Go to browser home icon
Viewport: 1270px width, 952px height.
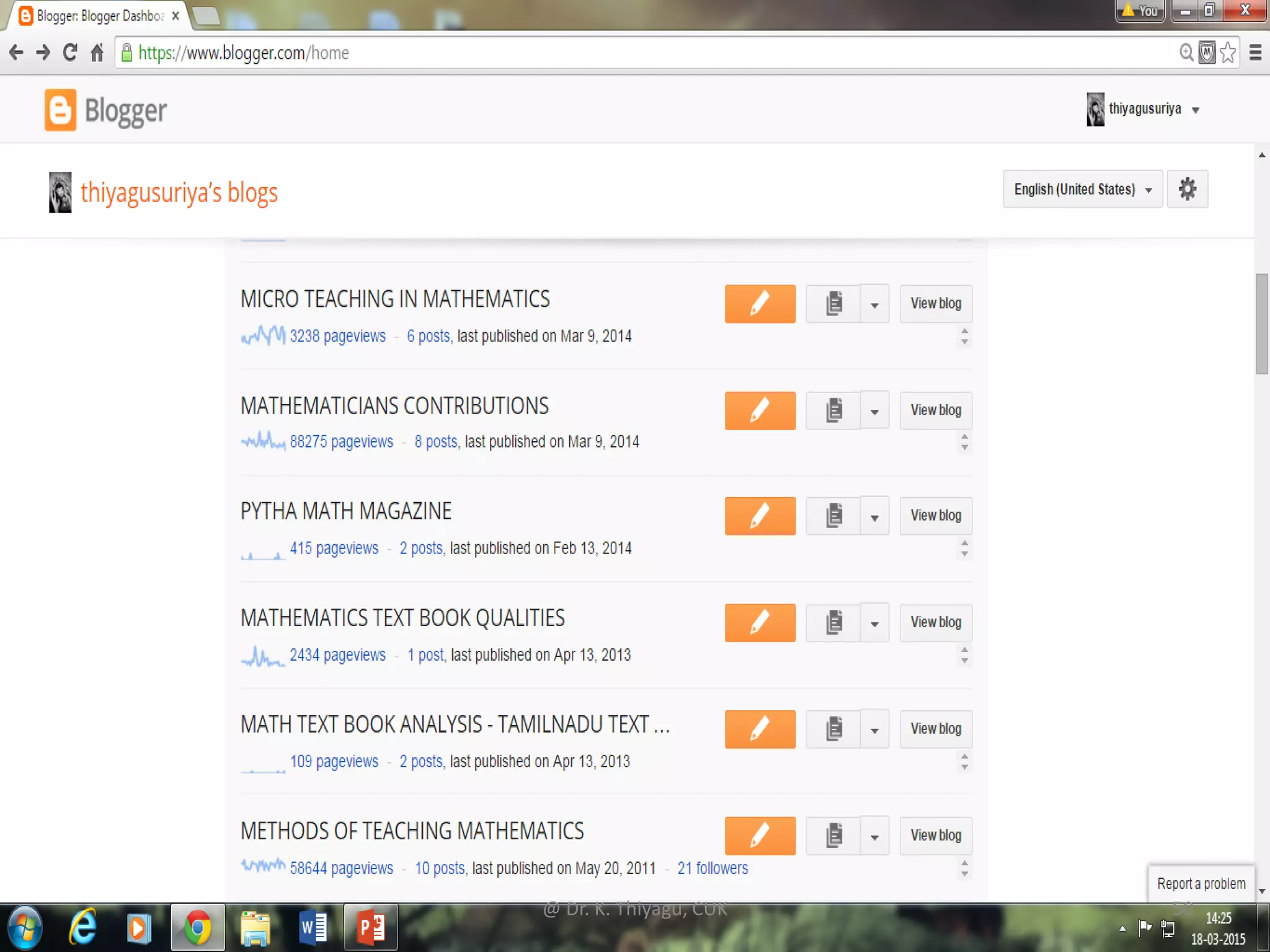click(x=97, y=53)
